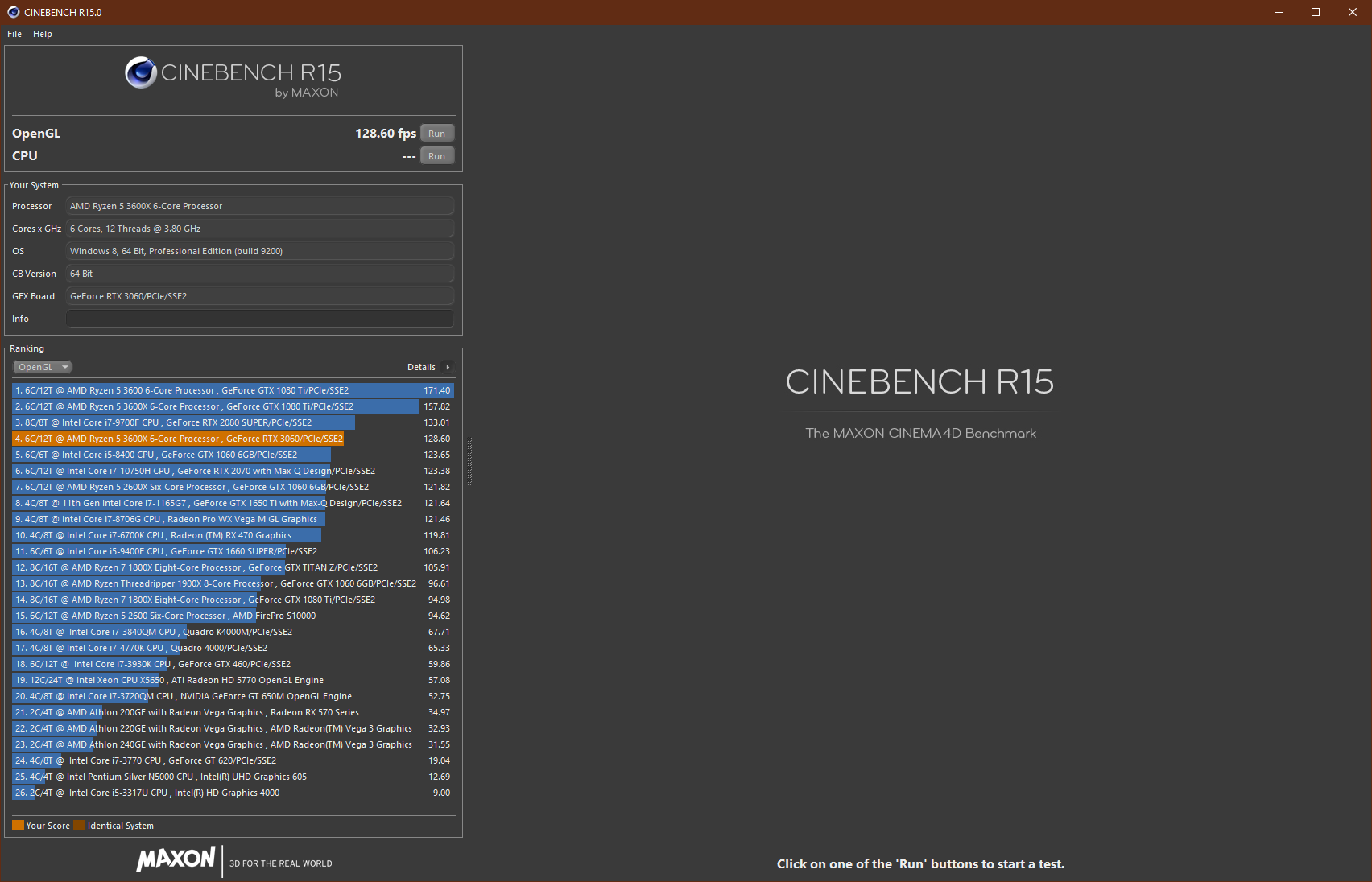Run the CPU benchmark test
The image size is (1372, 882).
[437, 156]
